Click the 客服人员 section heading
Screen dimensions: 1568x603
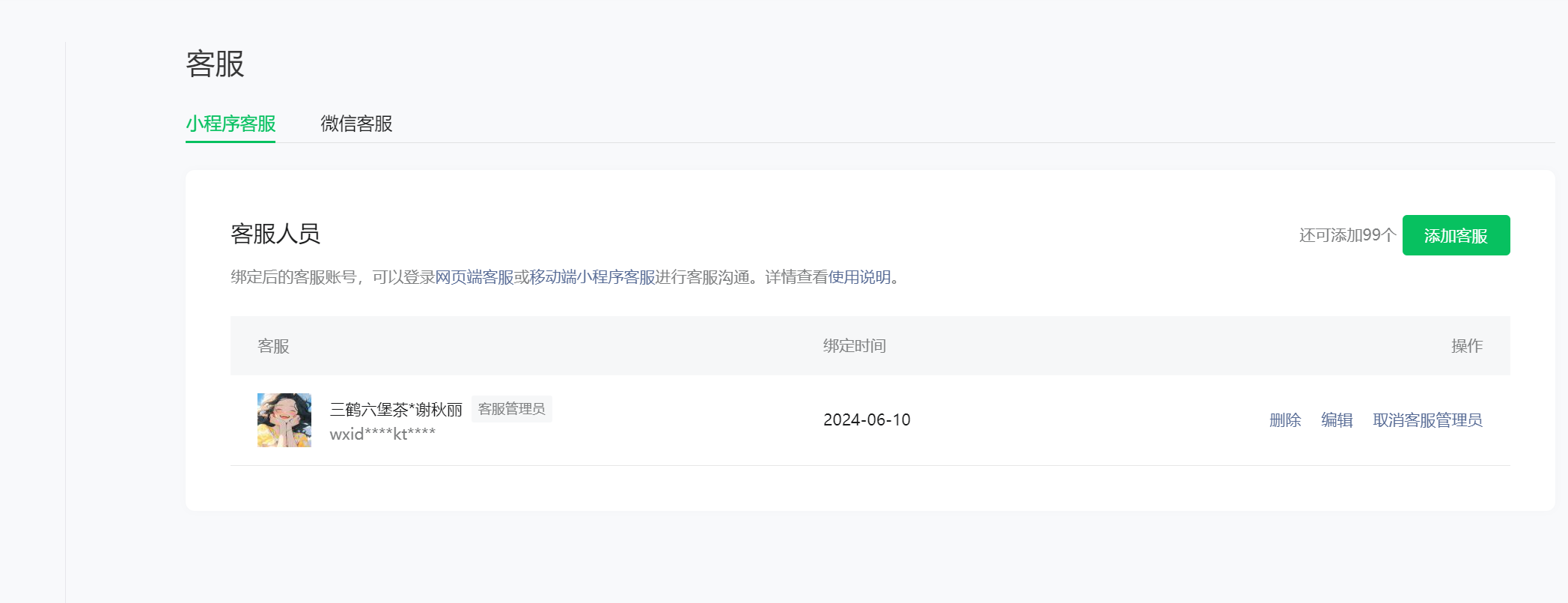[x=275, y=234]
